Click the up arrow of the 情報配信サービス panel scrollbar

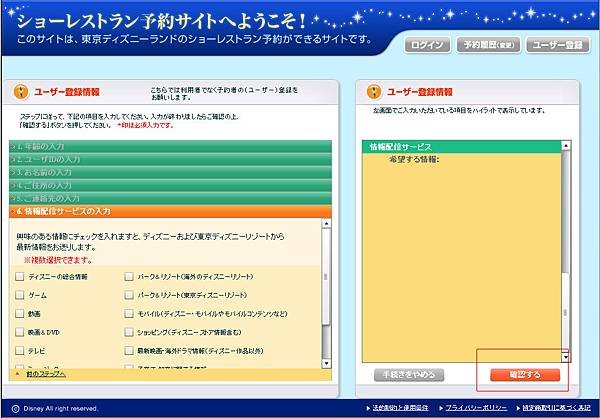tap(566, 145)
